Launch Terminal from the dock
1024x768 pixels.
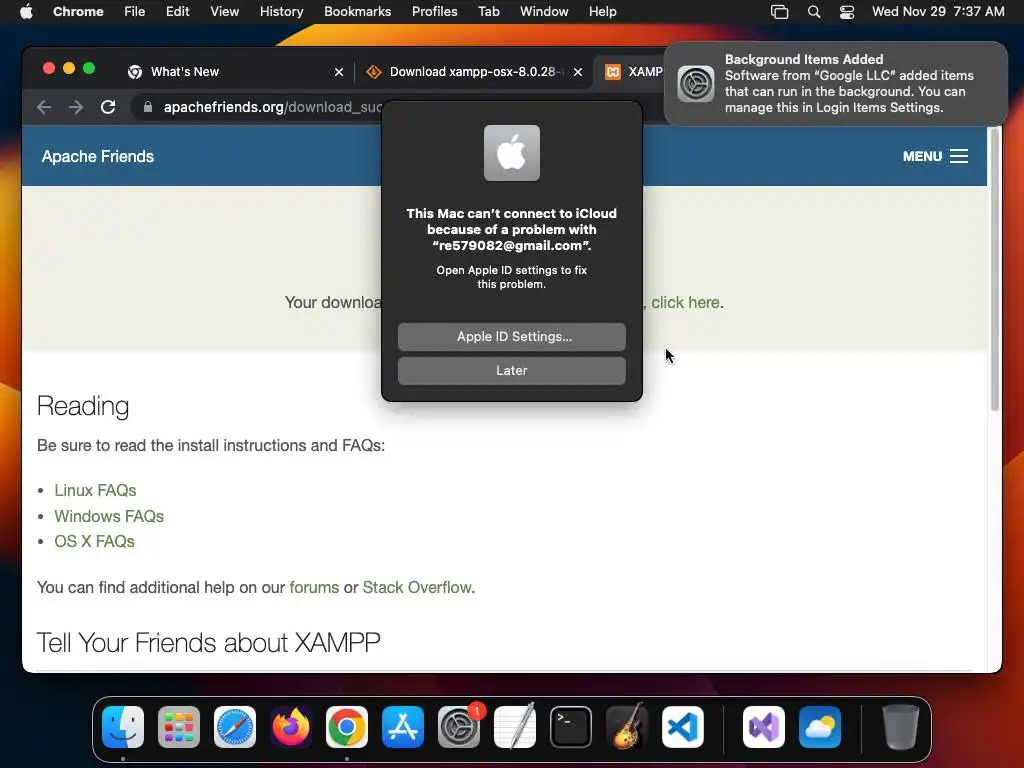[x=571, y=727]
